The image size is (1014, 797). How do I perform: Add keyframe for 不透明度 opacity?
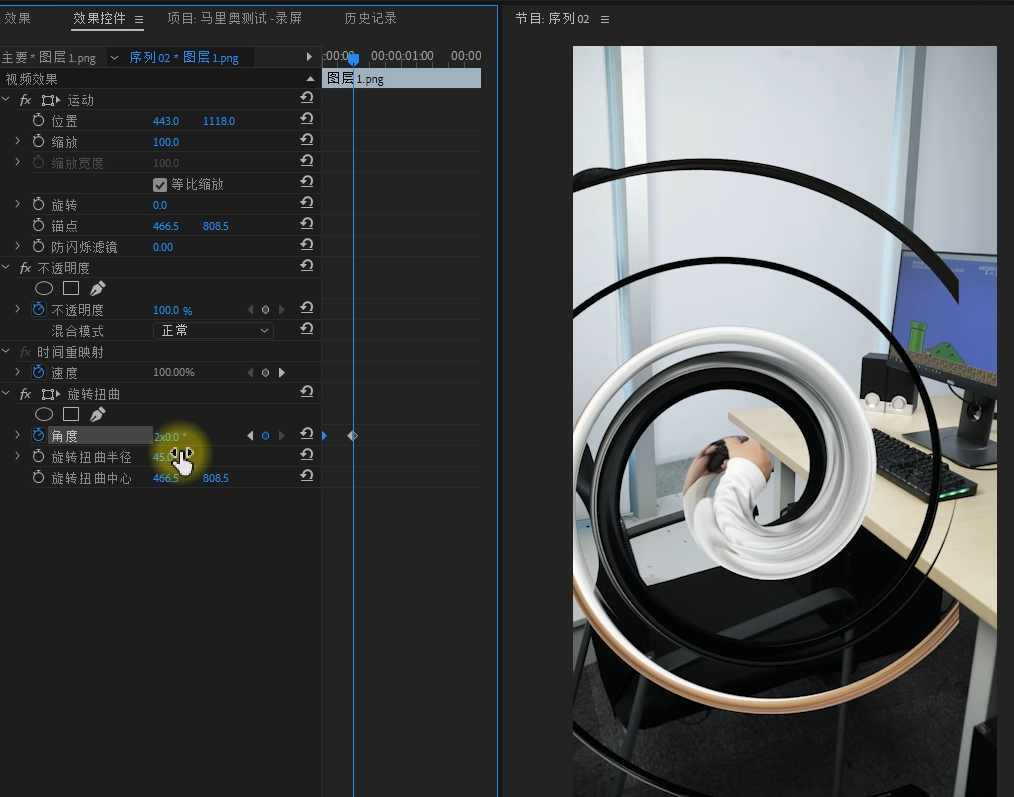click(265, 310)
